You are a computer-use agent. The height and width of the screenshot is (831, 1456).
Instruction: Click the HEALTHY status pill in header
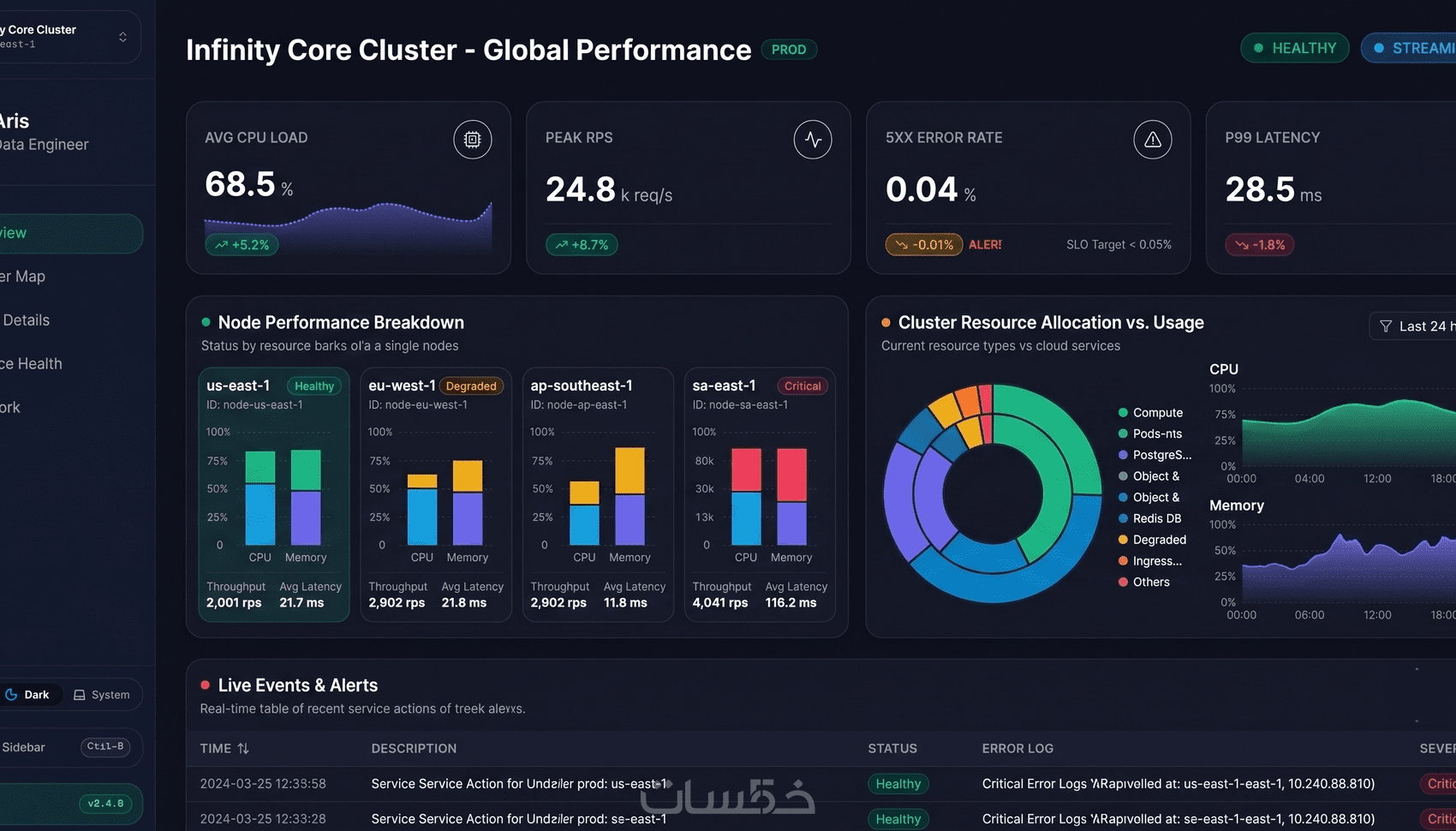click(x=1295, y=48)
